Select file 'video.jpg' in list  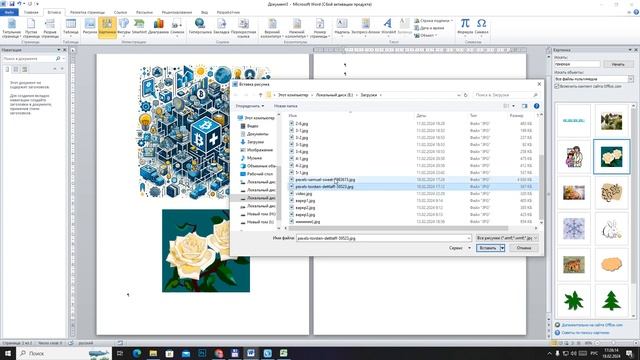304,194
